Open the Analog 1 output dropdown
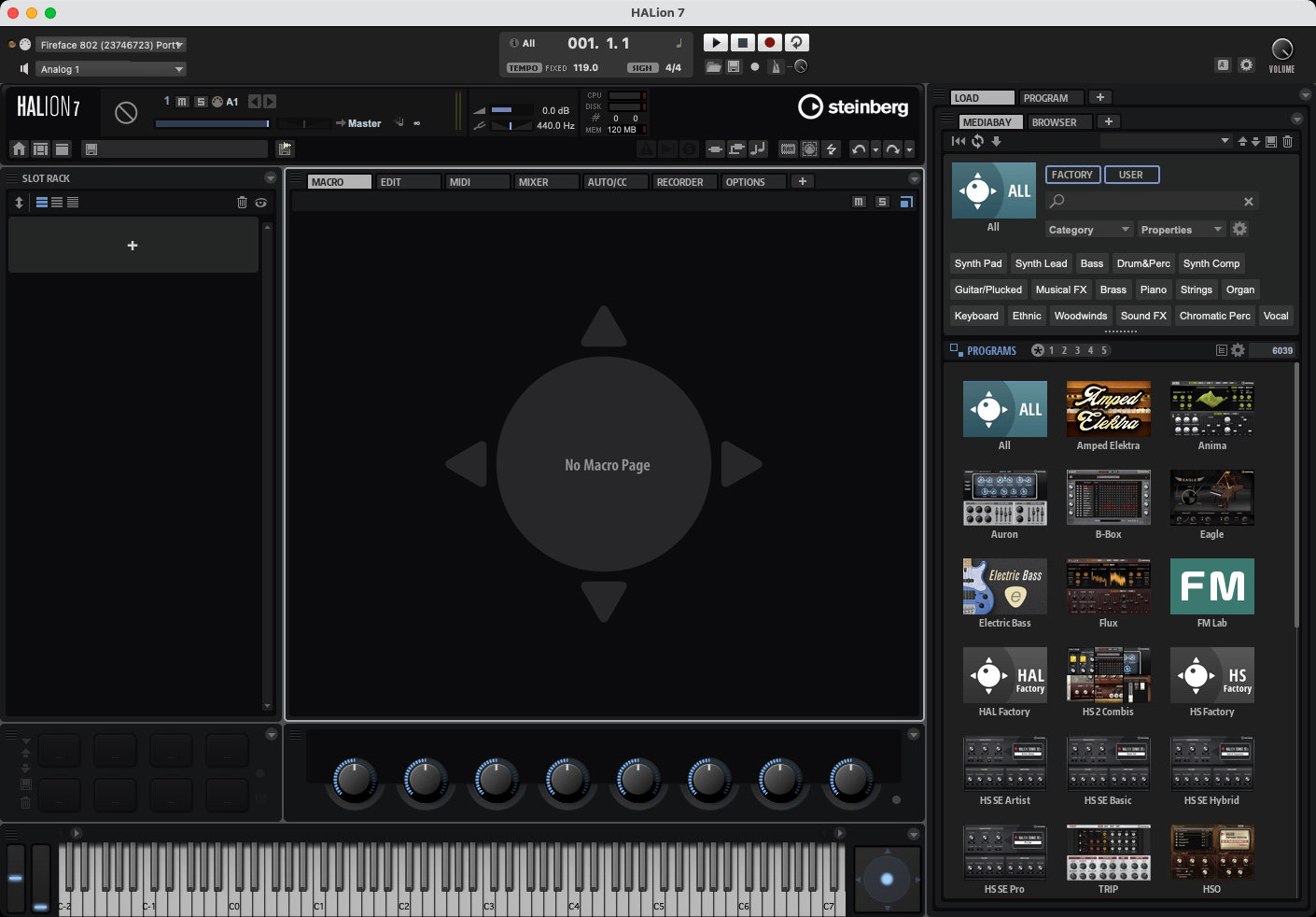The height and width of the screenshot is (917, 1316). tap(111, 69)
